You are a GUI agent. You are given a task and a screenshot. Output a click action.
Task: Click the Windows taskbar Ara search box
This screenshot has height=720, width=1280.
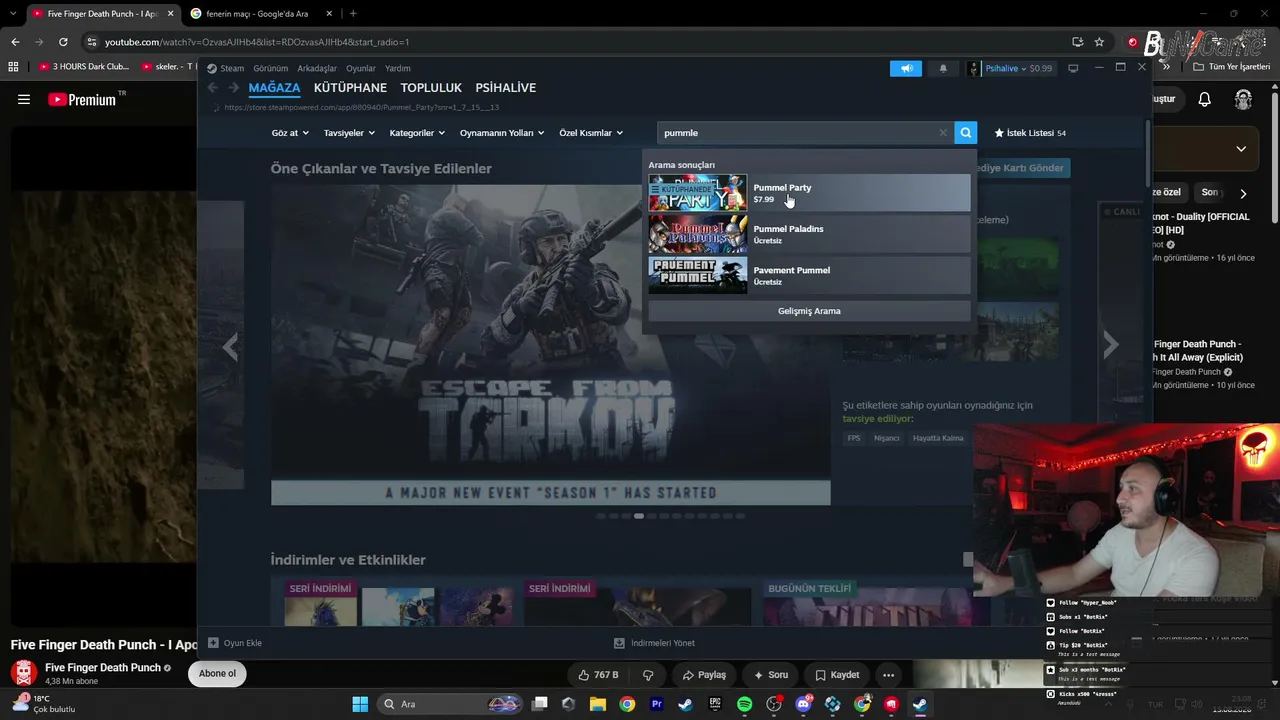tap(450, 704)
